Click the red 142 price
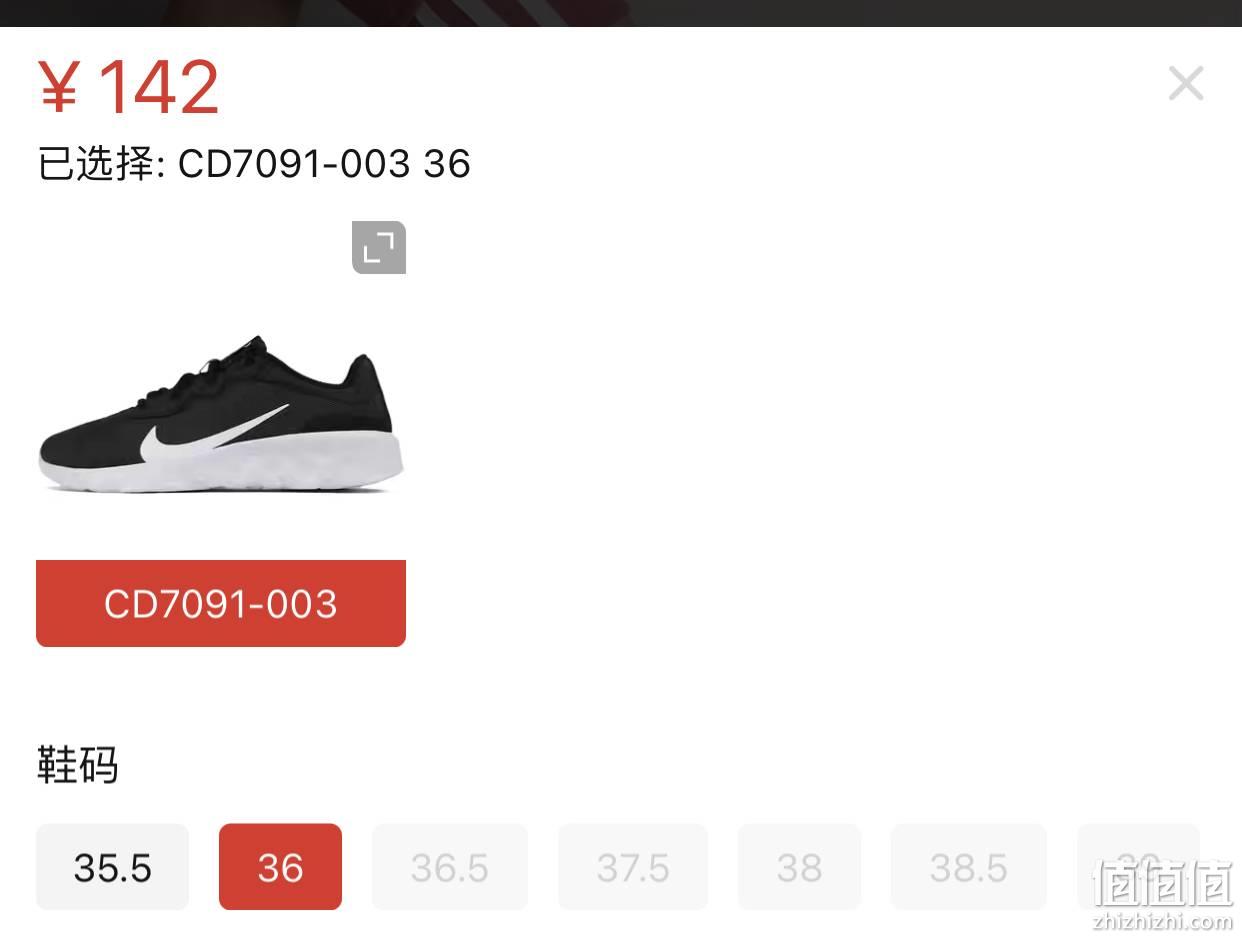This screenshot has width=1242, height=939. pyautogui.click(x=158, y=87)
